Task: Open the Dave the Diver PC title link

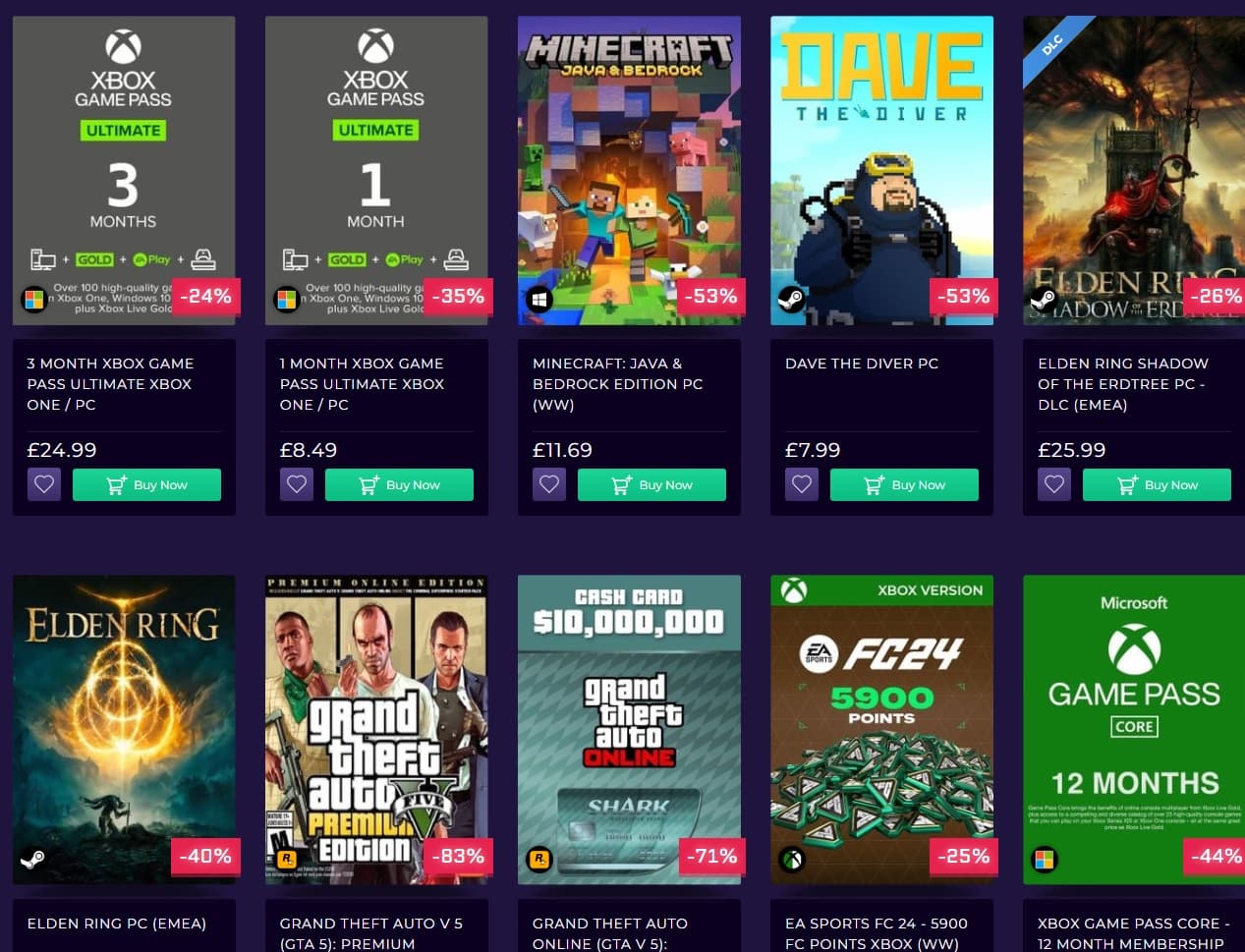Action: (862, 364)
